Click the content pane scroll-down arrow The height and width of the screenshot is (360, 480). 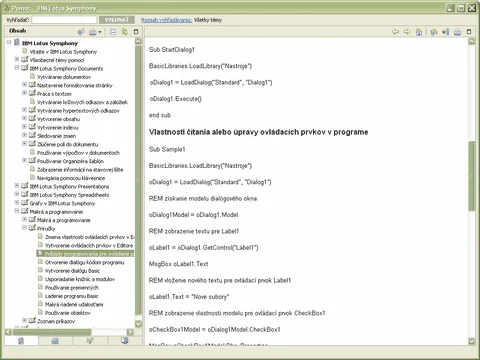coord(471,341)
